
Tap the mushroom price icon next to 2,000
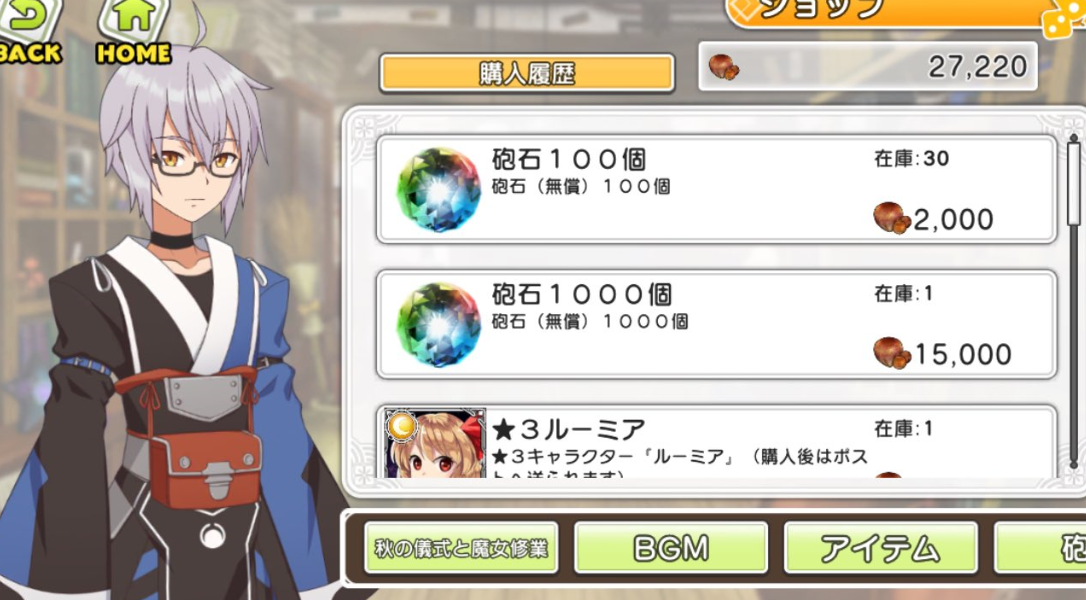891,218
